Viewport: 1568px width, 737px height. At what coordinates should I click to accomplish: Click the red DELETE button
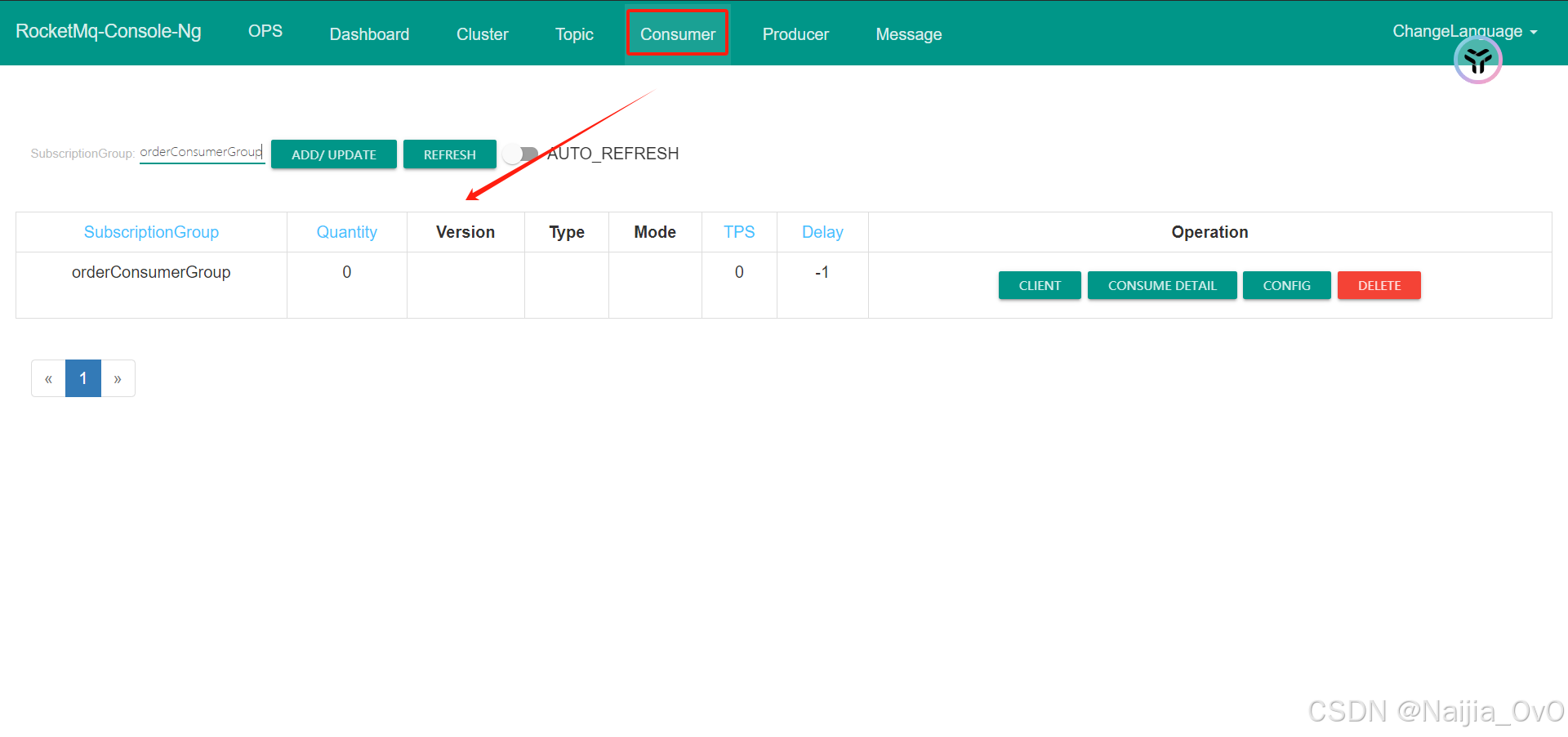click(1379, 285)
